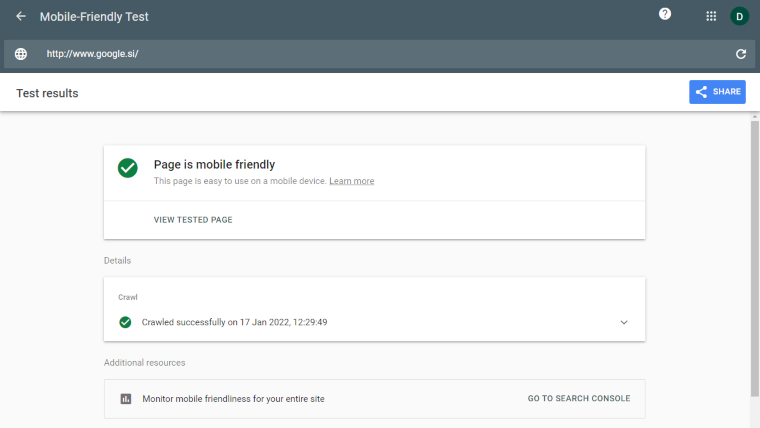Click the crawled successfully check icon
760x428 pixels.
point(125,322)
